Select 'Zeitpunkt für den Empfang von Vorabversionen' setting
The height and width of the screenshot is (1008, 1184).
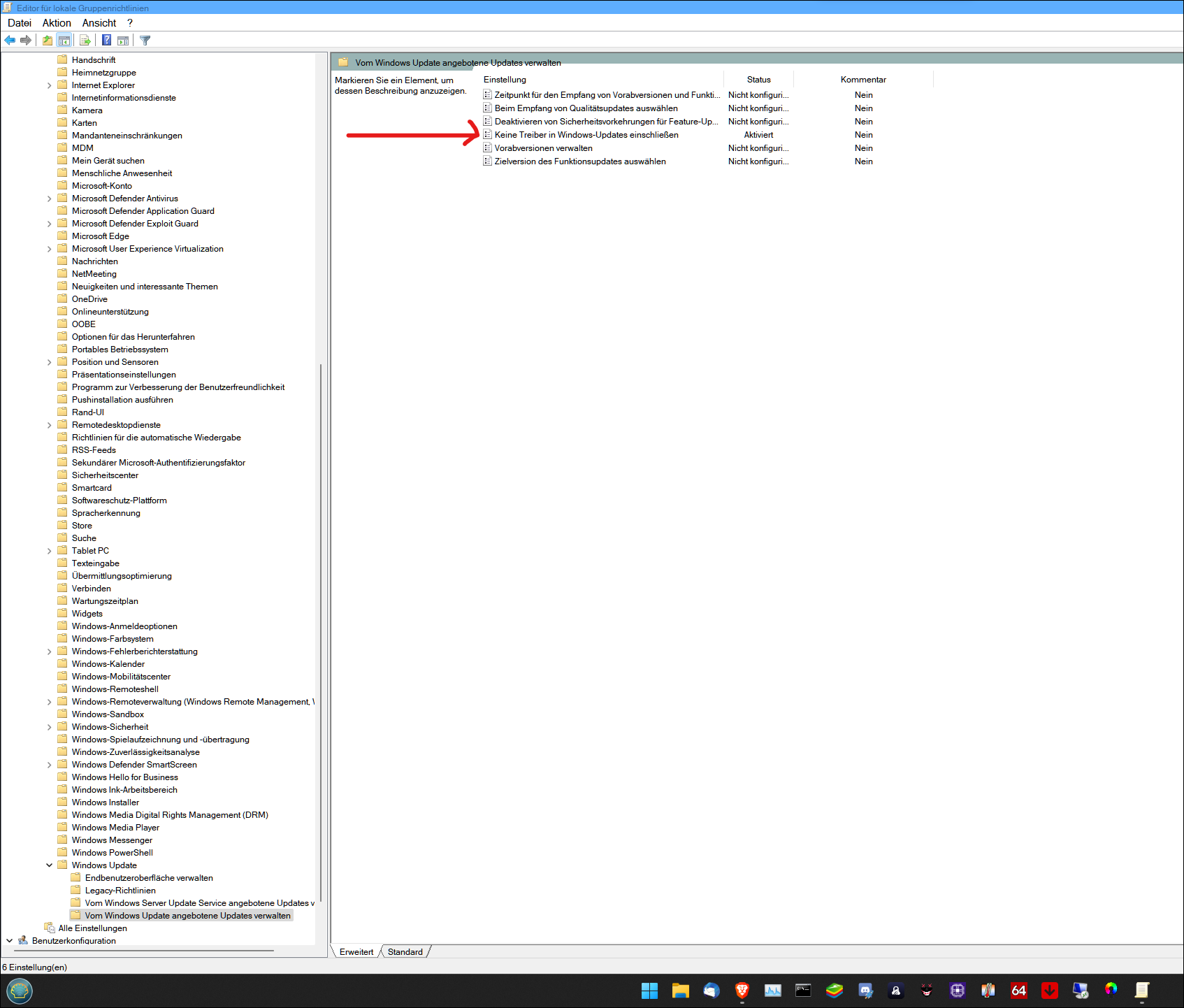(607, 95)
